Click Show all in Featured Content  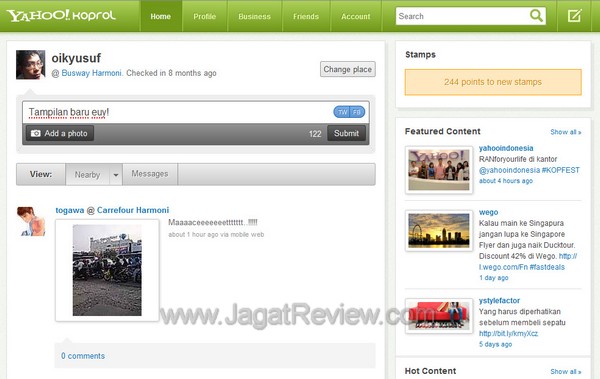pos(566,132)
